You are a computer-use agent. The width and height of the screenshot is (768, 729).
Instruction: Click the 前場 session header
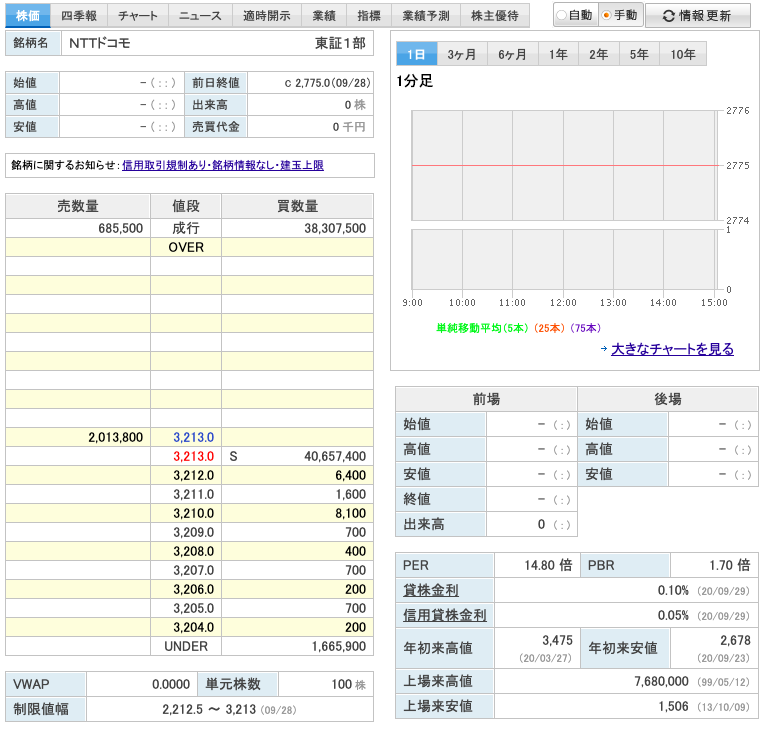coord(486,399)
